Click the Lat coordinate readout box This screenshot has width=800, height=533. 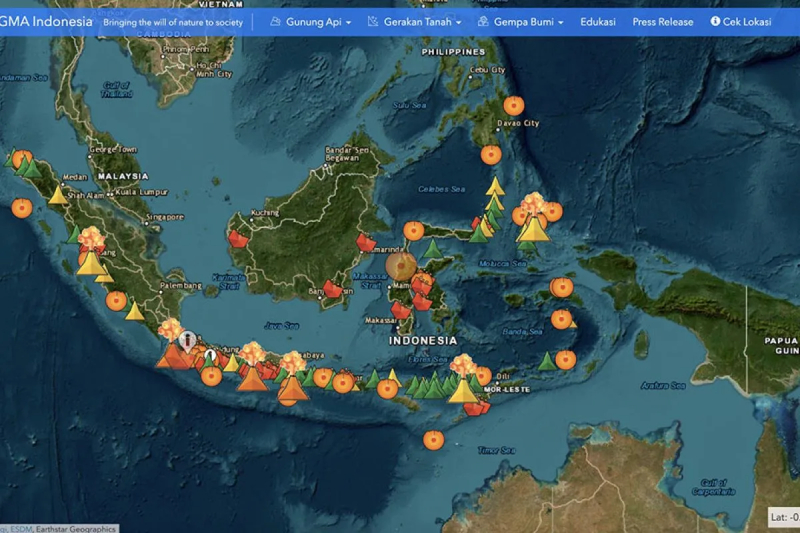[783, 517]
